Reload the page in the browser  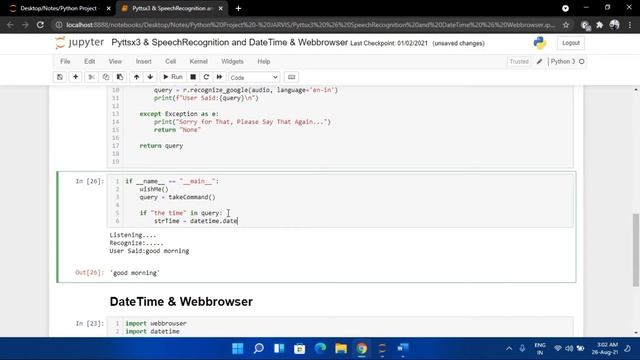40,25
